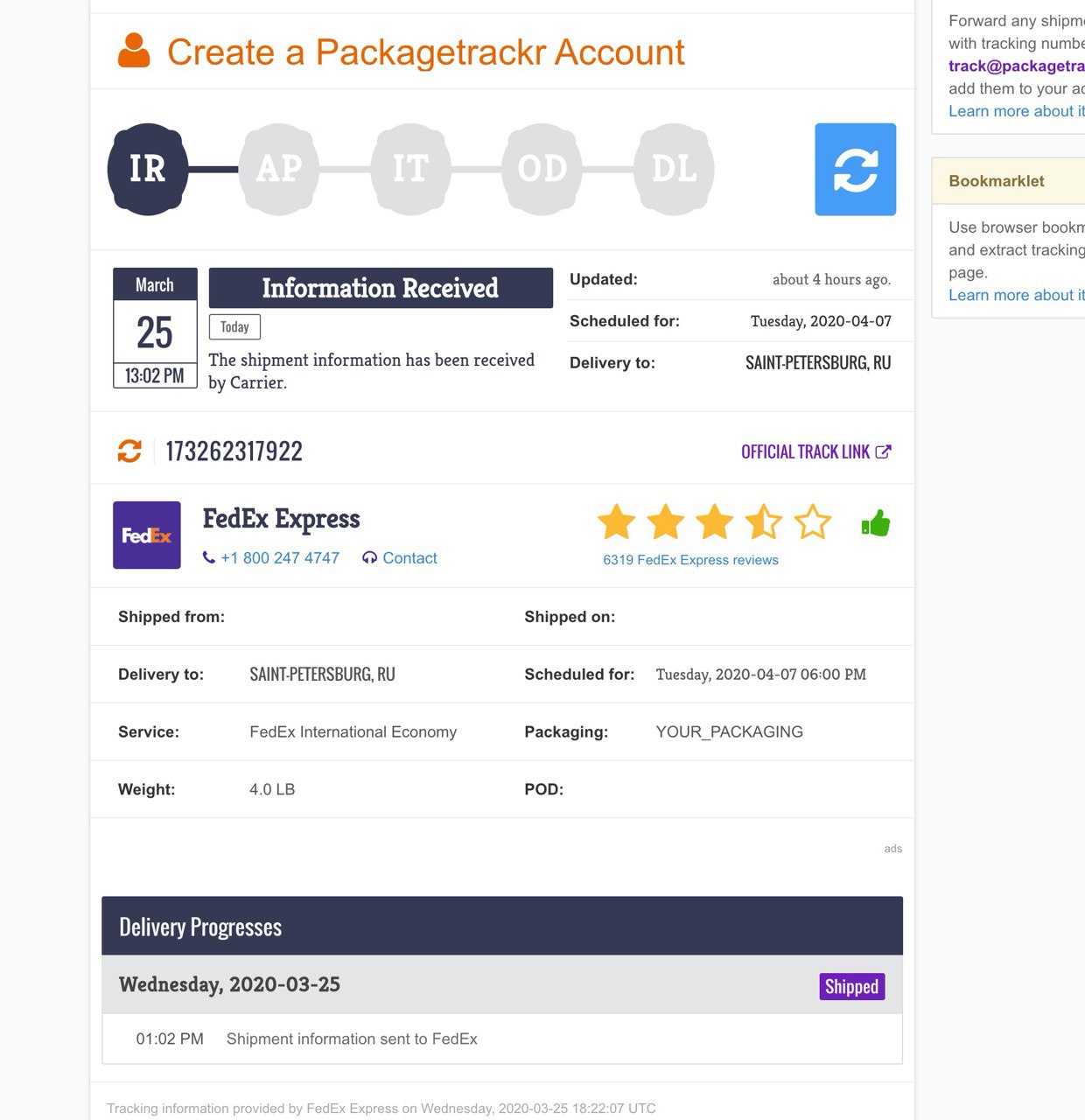Viewport: 1085px width, 1120px height.
Task: Click the orange refresh icon beside tracking number
Action: tap(129, 451)
